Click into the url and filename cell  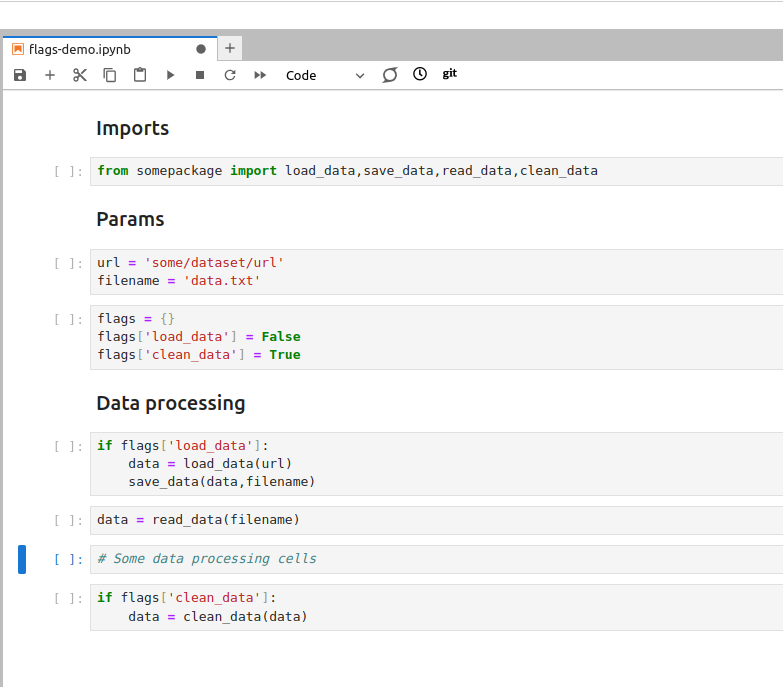click(436, 272)
